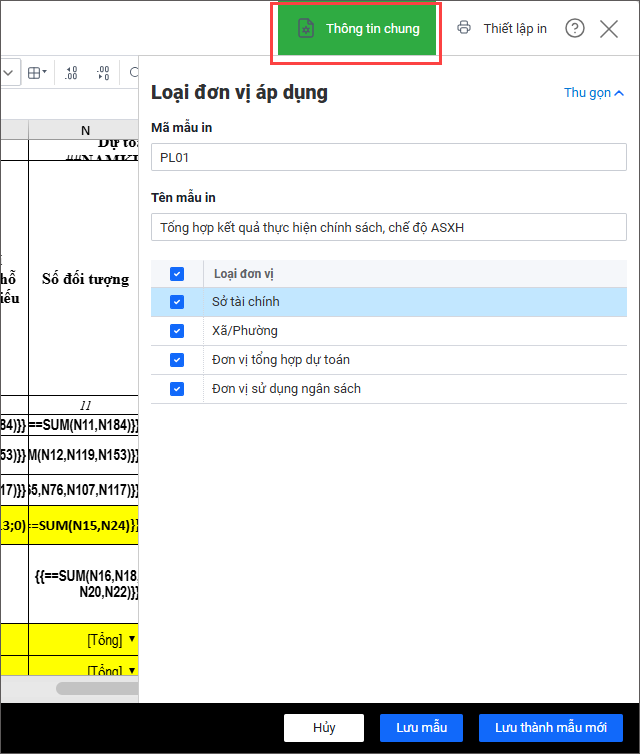Collapse the panel with Thu gọn

(x=594, y=93)
